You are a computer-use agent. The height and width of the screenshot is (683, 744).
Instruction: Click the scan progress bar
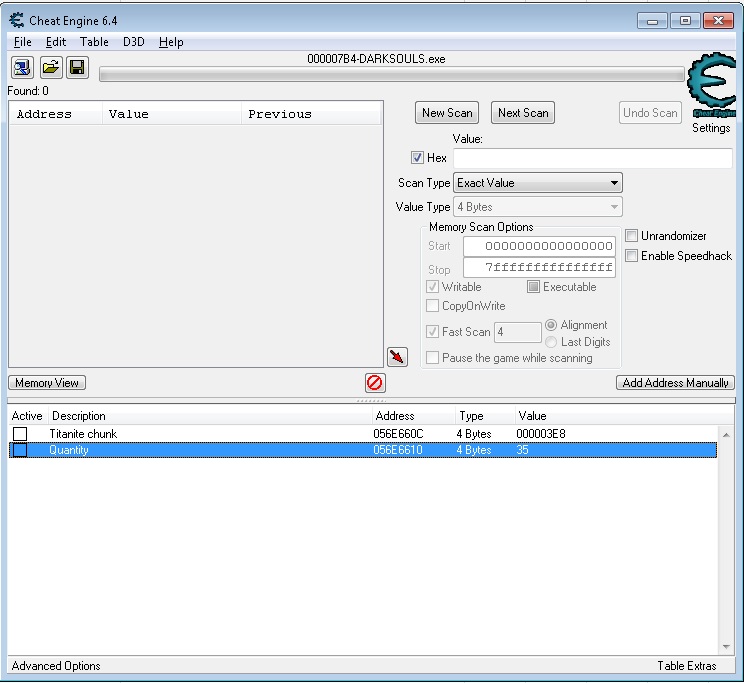pos(391,75)
